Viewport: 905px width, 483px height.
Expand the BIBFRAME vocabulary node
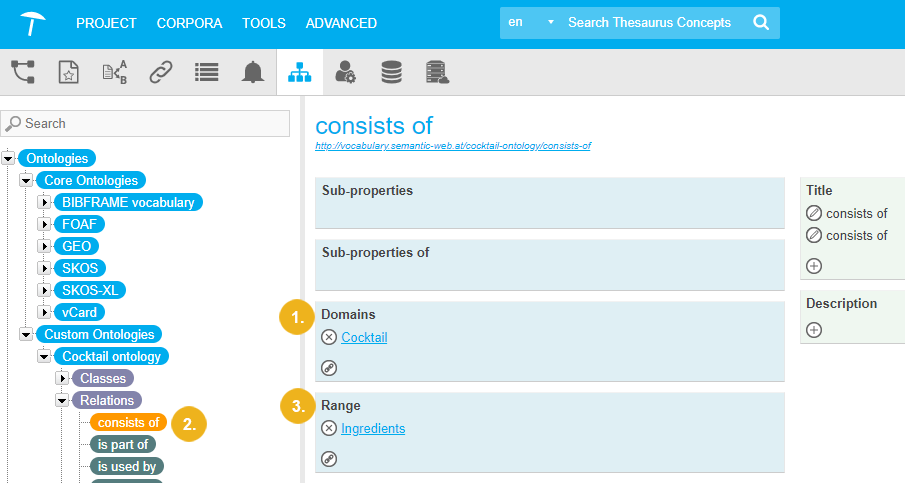tap(44, 203)
